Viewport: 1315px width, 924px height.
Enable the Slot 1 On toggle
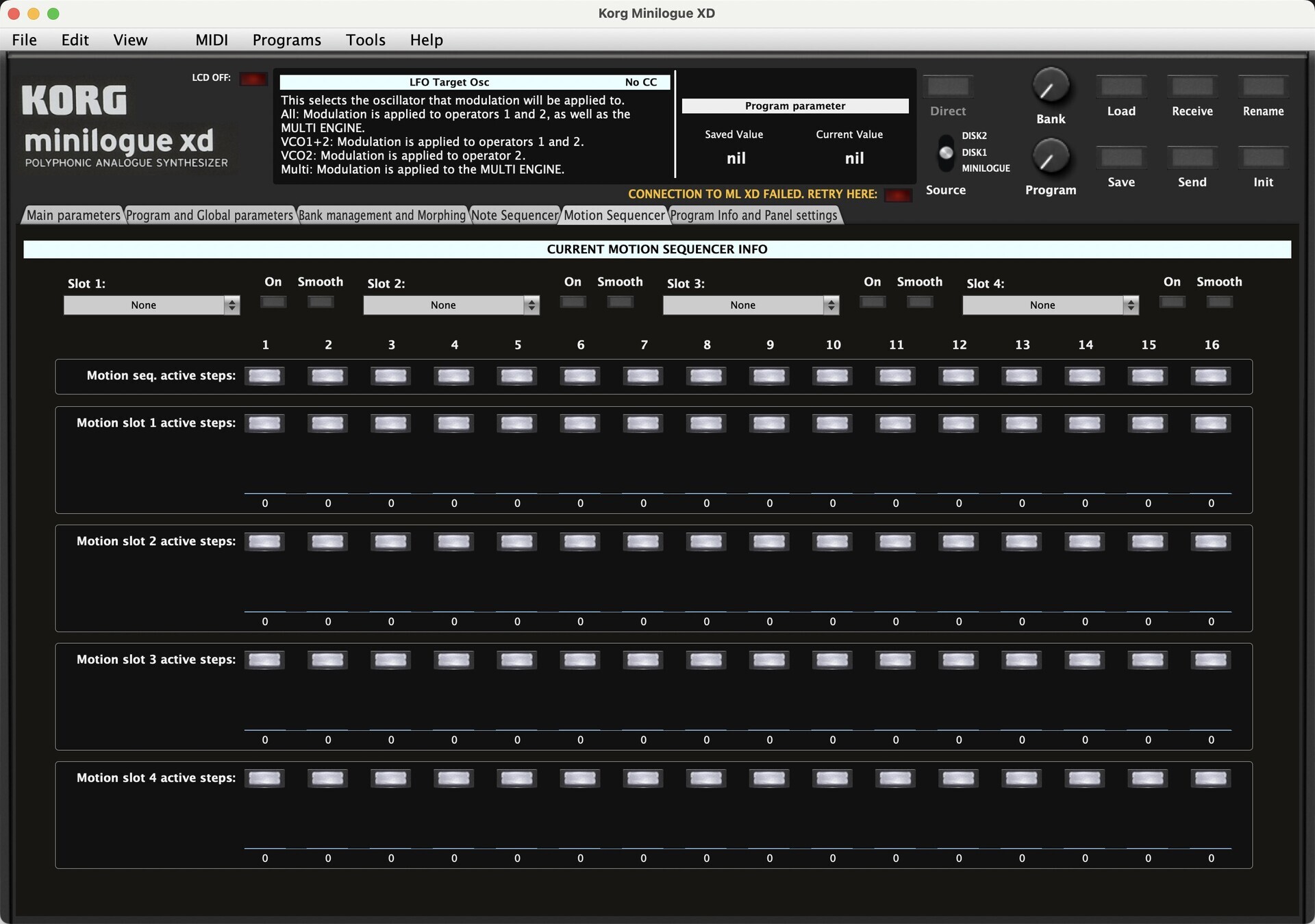[x=273, y=302]
